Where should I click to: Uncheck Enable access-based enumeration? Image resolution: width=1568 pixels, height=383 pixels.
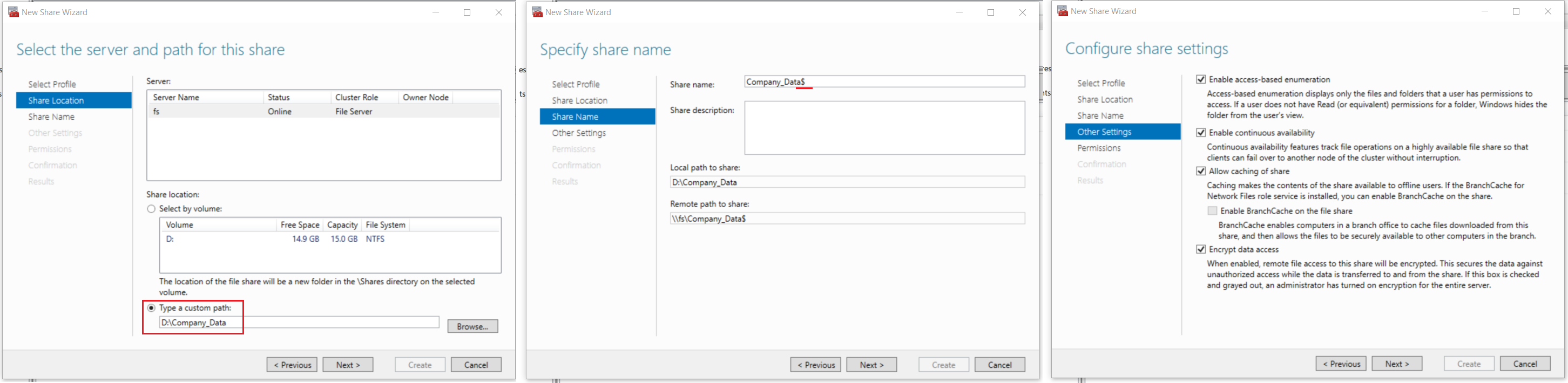(1200, 80)
